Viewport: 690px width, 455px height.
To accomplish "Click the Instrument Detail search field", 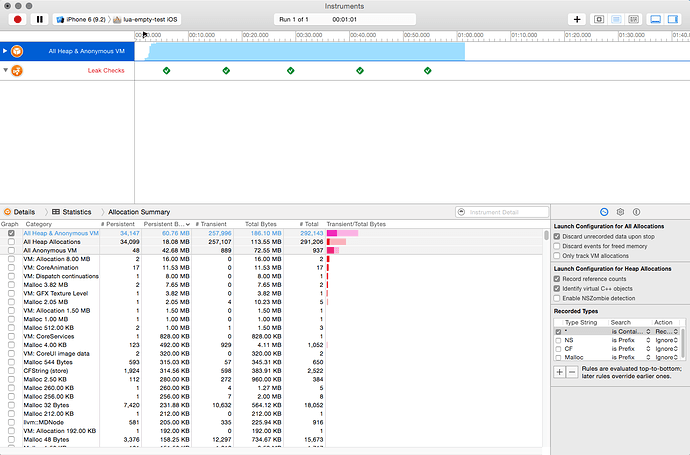I will [502, 212].
